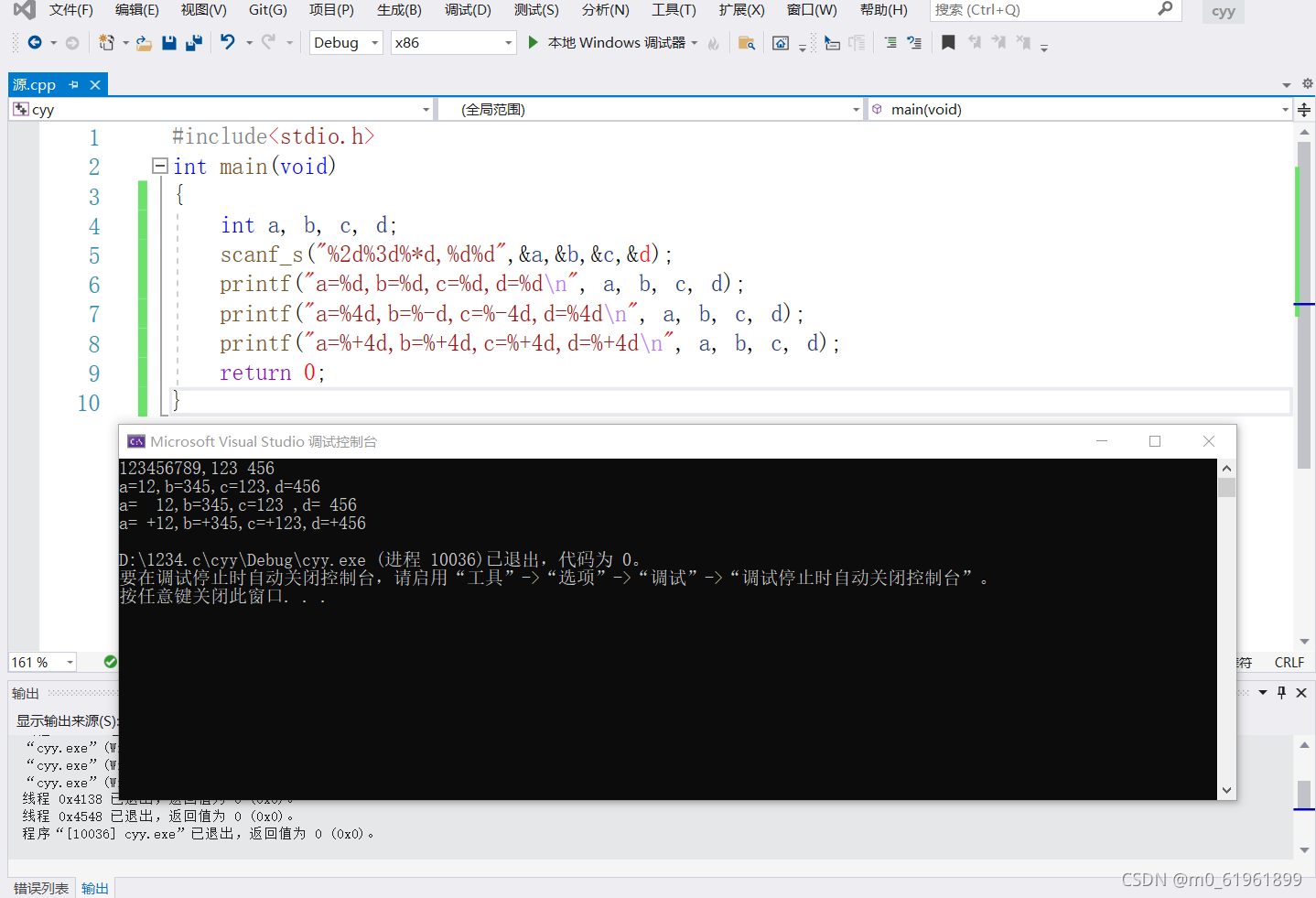This screenshot has width=1316, height=898.
Task: Open the 编辑(E) menu
Action: pyautogui.click(x=137, y=10)
